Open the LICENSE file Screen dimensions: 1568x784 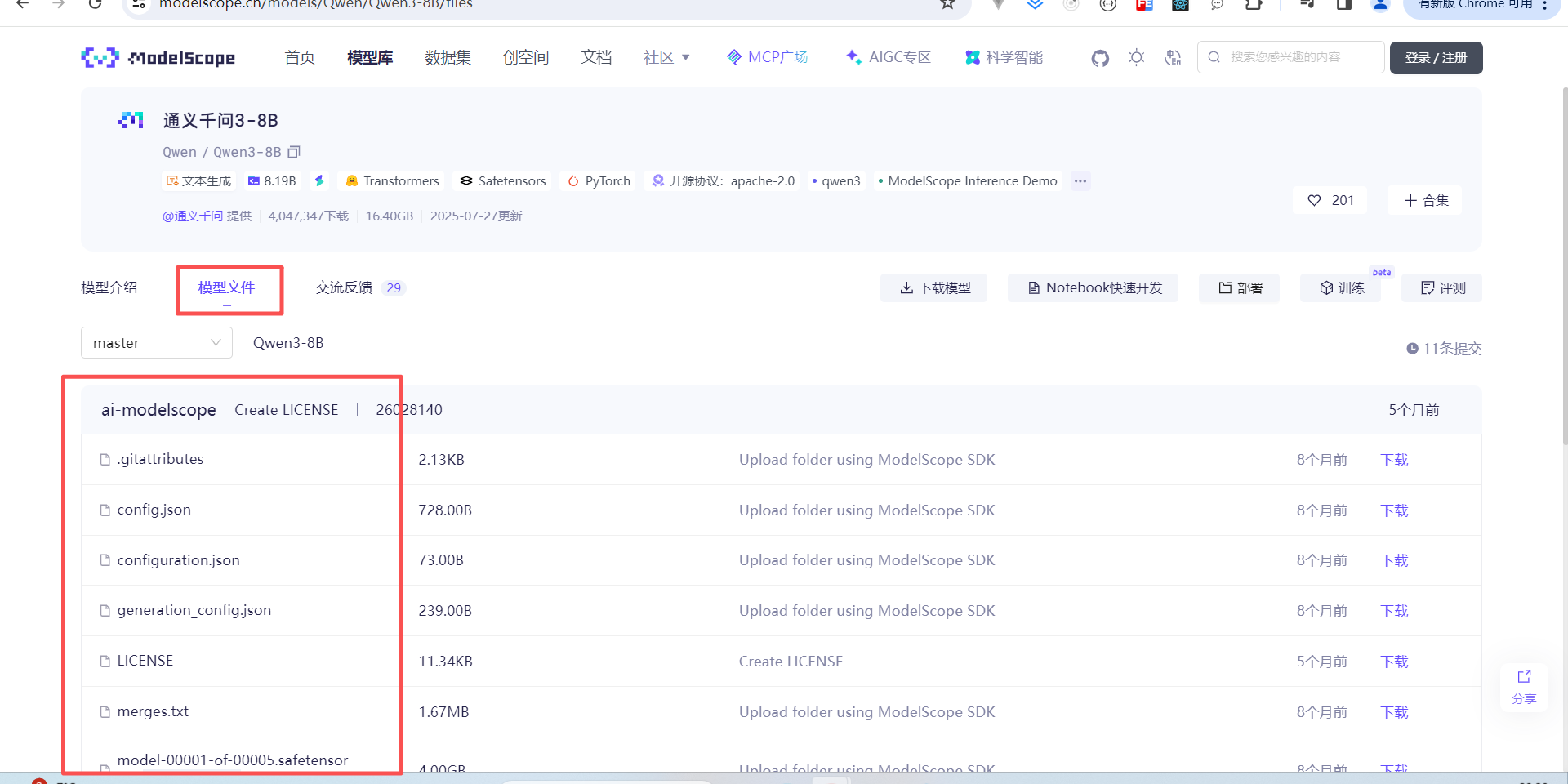(x=145, y=661)
